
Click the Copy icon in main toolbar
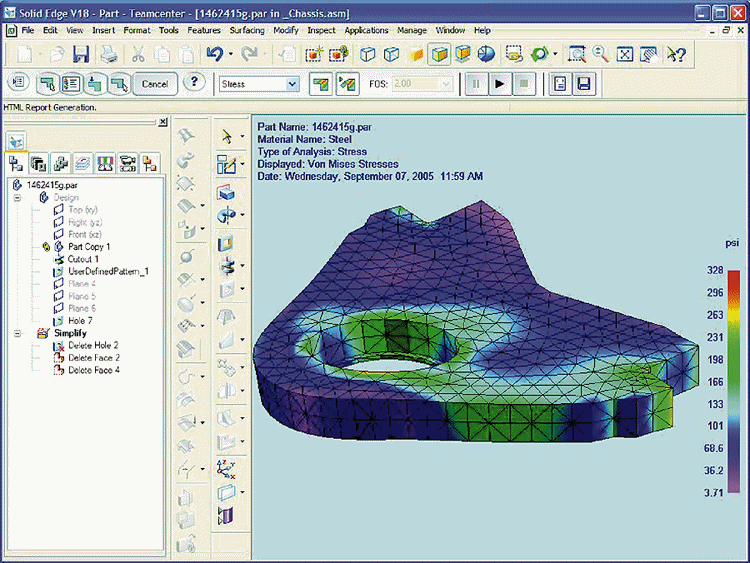(x=163, y=54)
